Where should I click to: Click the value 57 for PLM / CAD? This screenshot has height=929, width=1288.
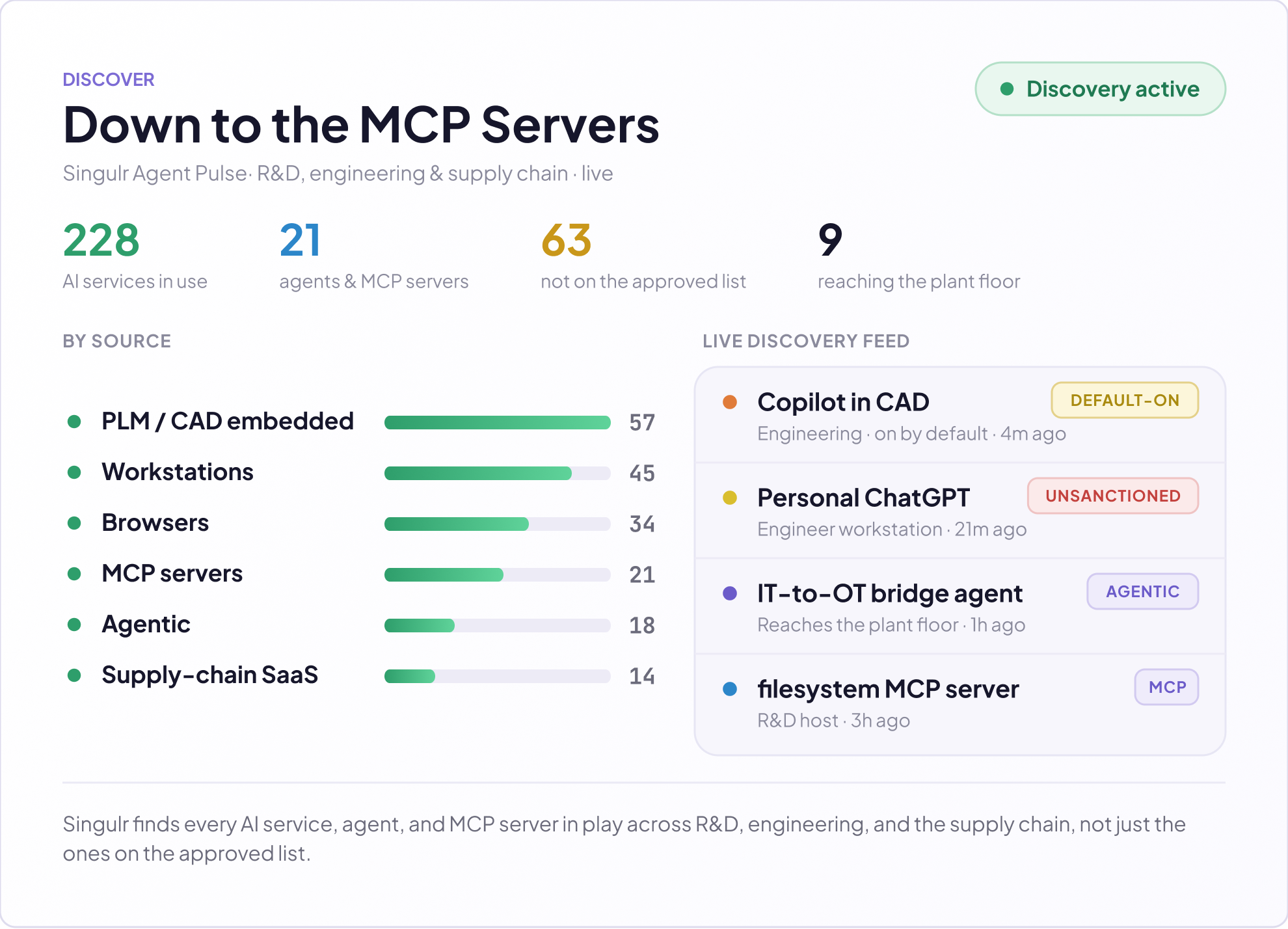pyautogui.click(x=642, y=423)
